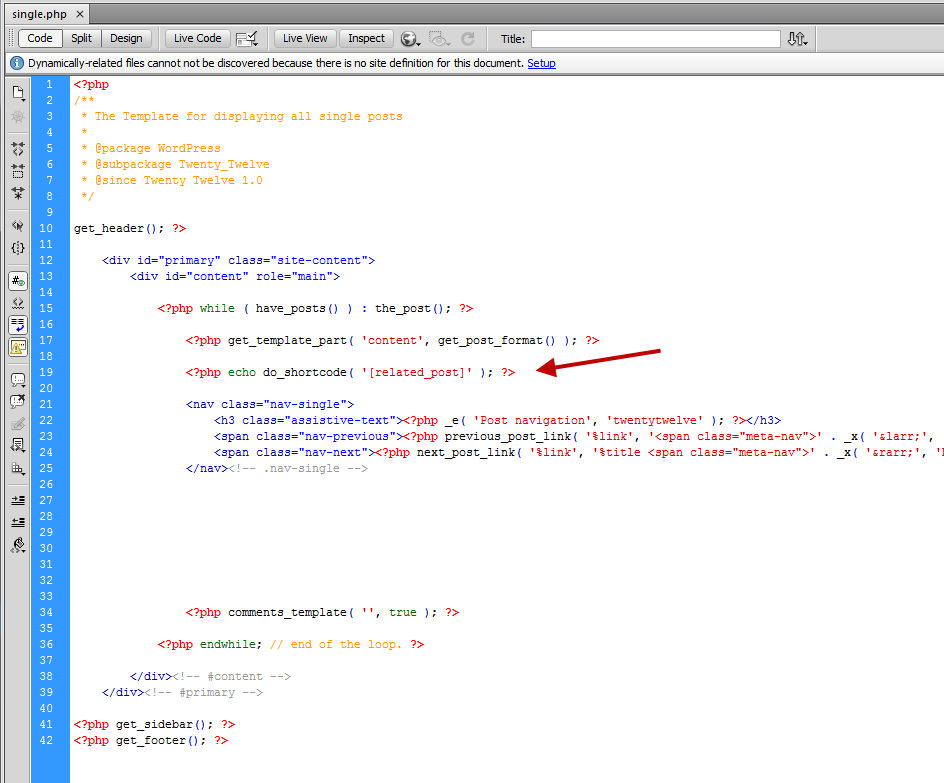
Task: Click the div id="content" role="main" line
Action: point(235,276)
